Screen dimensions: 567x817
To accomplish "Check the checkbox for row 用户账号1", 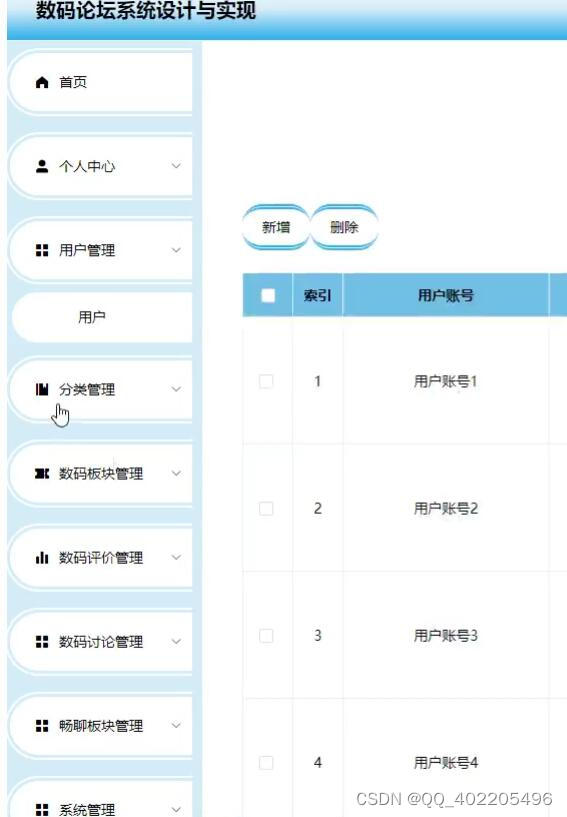I will point(266,381).
